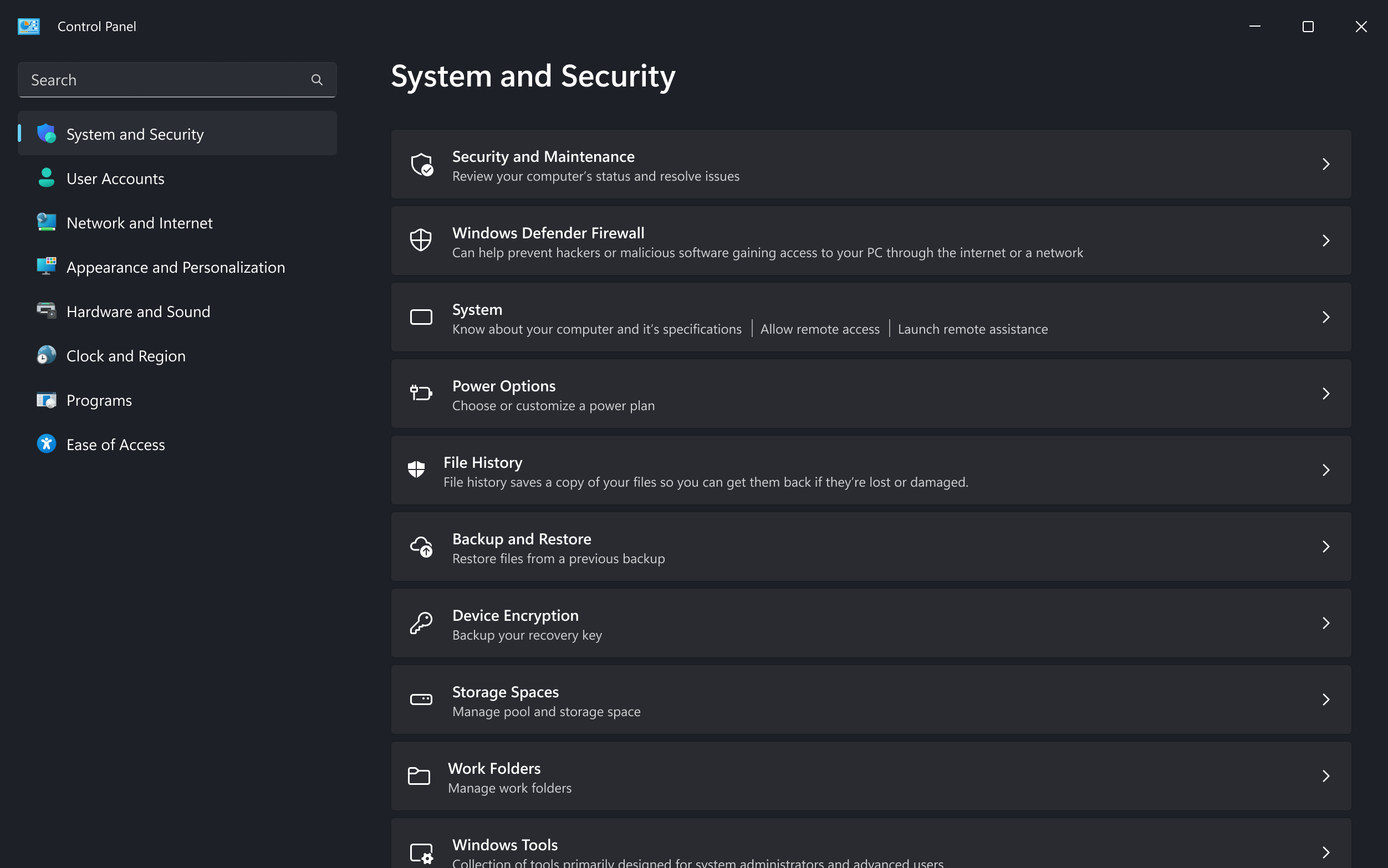
Task: Select the Device Encryption key icon
Action: (421, 623)
